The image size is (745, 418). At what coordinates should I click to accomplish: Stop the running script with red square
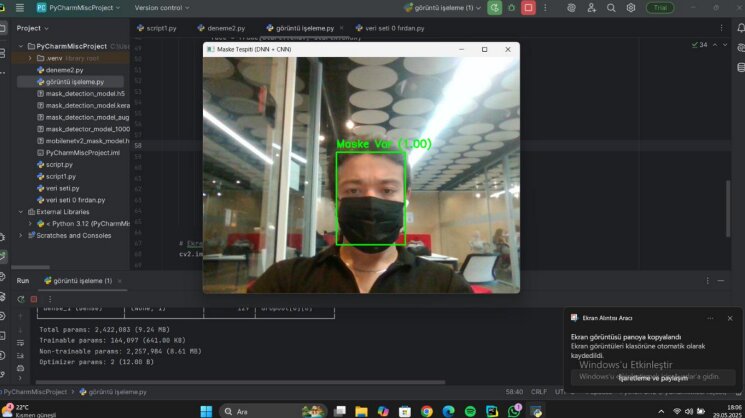pyautogui.click(x=528, y=8)
